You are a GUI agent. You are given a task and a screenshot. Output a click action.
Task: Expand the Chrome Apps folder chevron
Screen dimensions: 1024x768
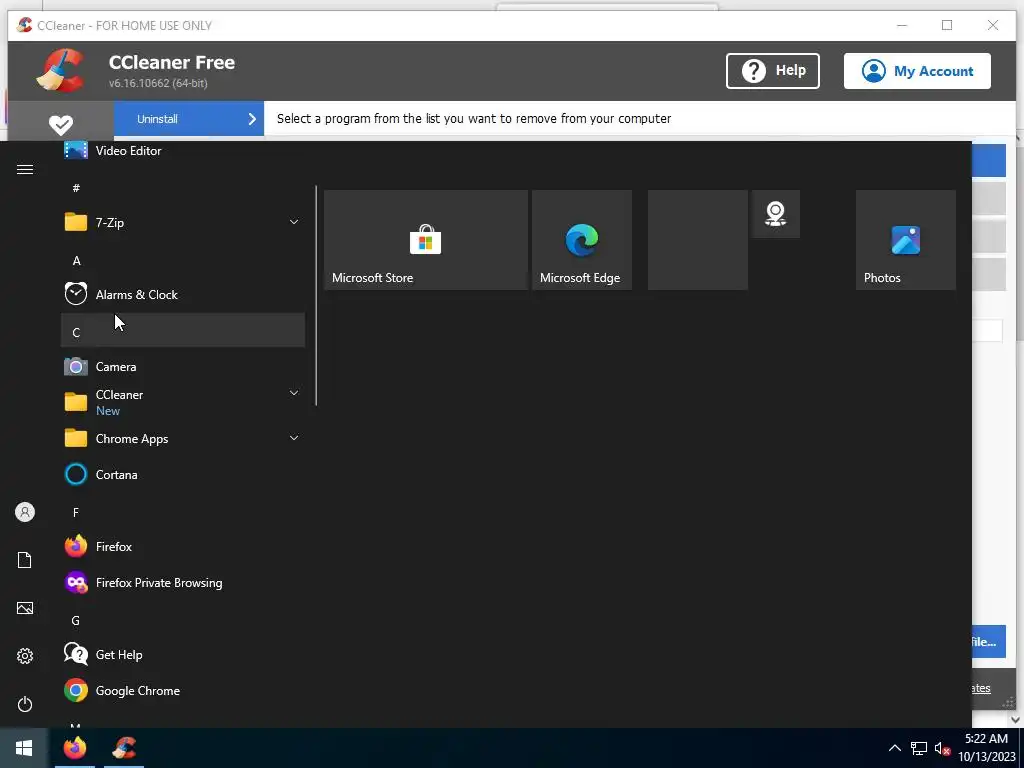pos(294,438)
